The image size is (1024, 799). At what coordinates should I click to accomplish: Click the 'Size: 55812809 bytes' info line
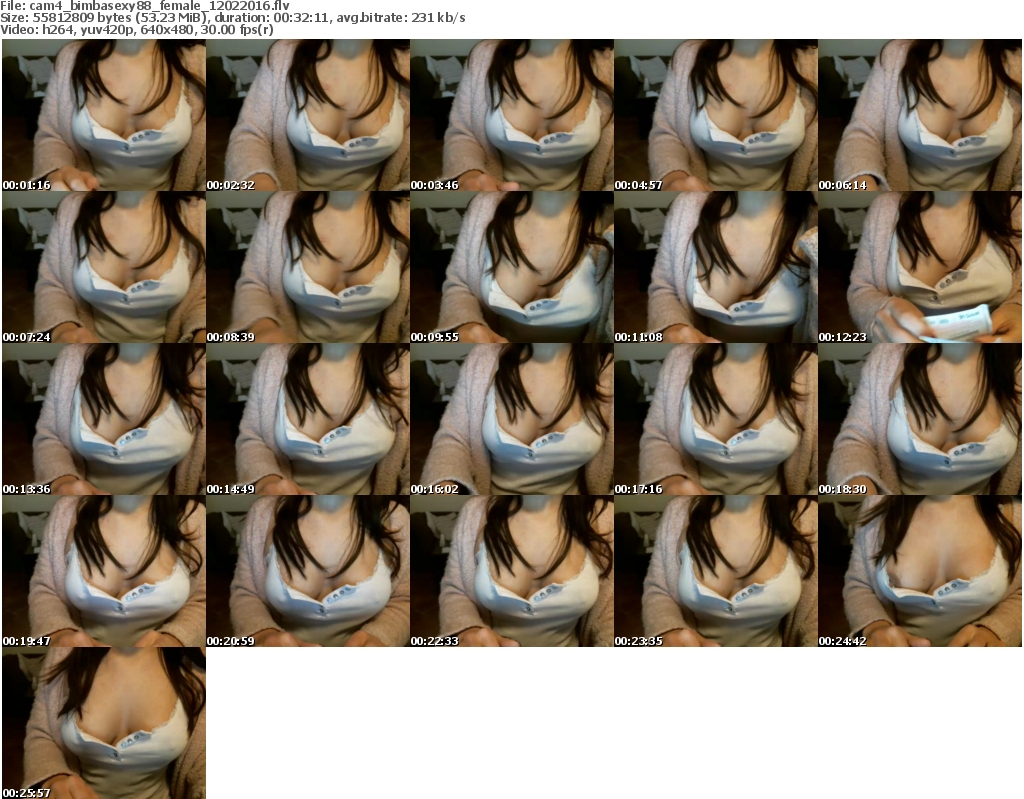pyautogui.click(x=232, y=18)
